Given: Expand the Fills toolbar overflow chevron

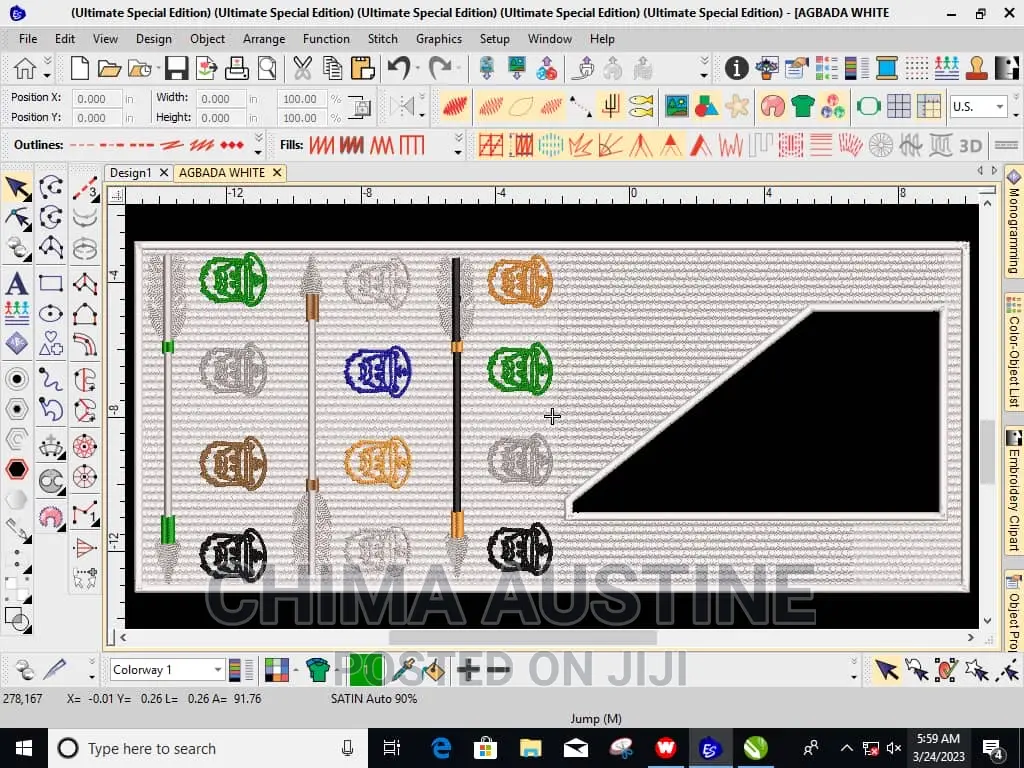Looking at the screenshot, I should [x=458, y=145].
